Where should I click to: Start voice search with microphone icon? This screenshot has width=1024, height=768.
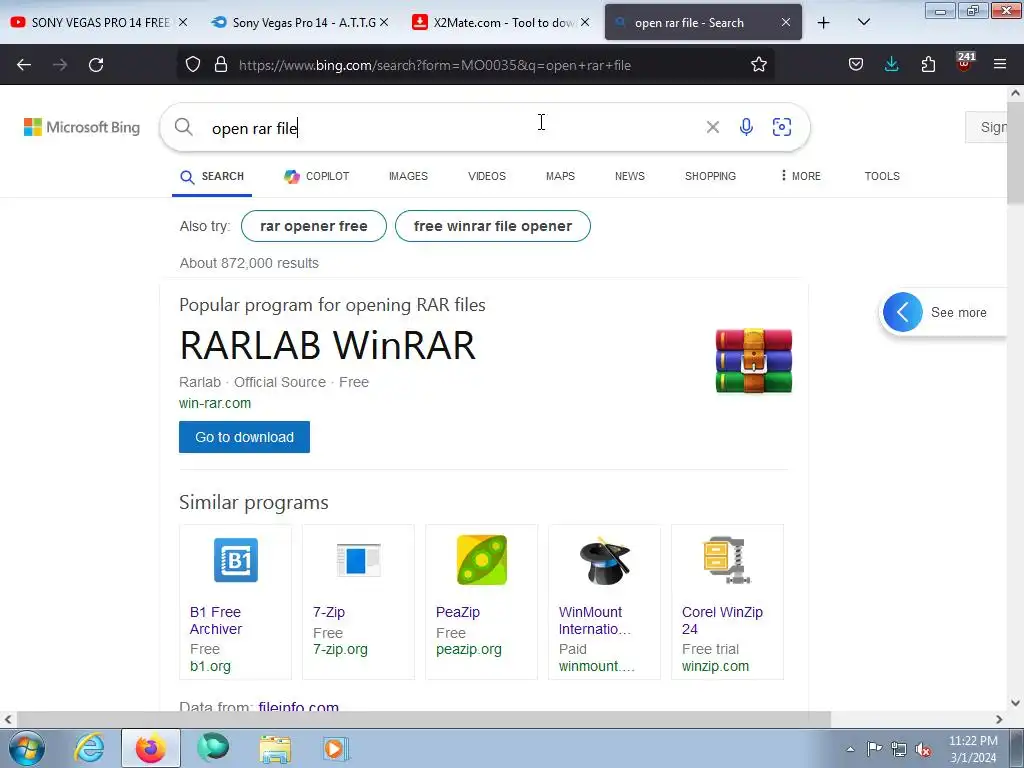click(746, 127)
